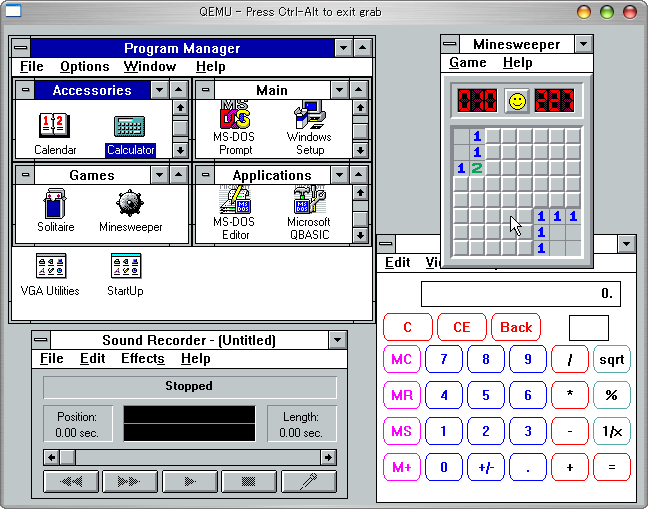Screen dimensions: 648x509
Task: Click the Calculator sqrt button
Action: [612, 359]
